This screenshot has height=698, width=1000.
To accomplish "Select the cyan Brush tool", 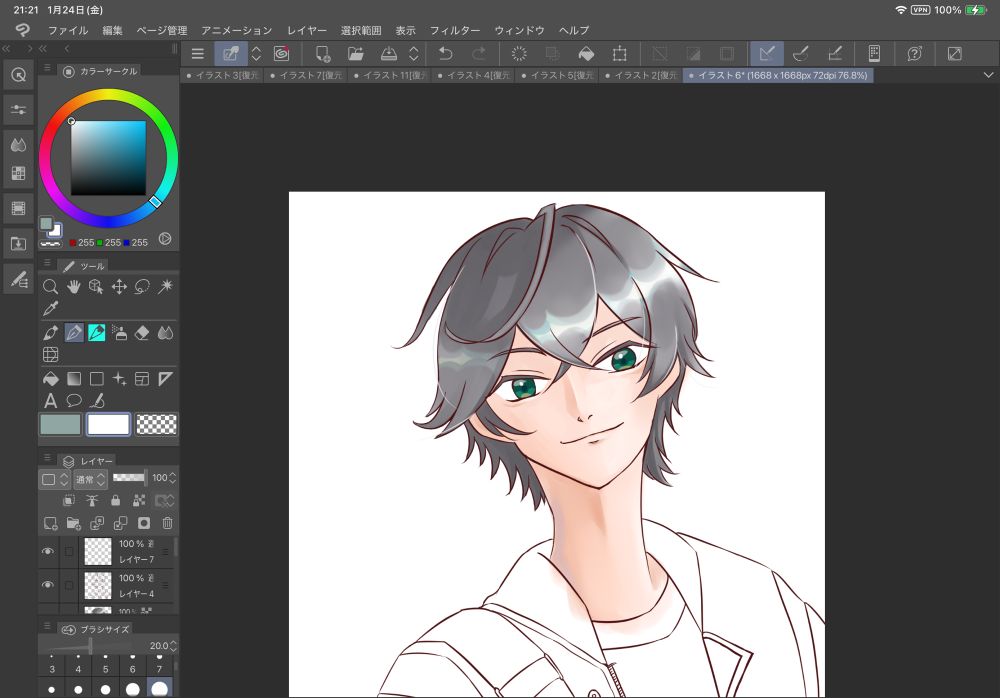I will pos(96,332).
